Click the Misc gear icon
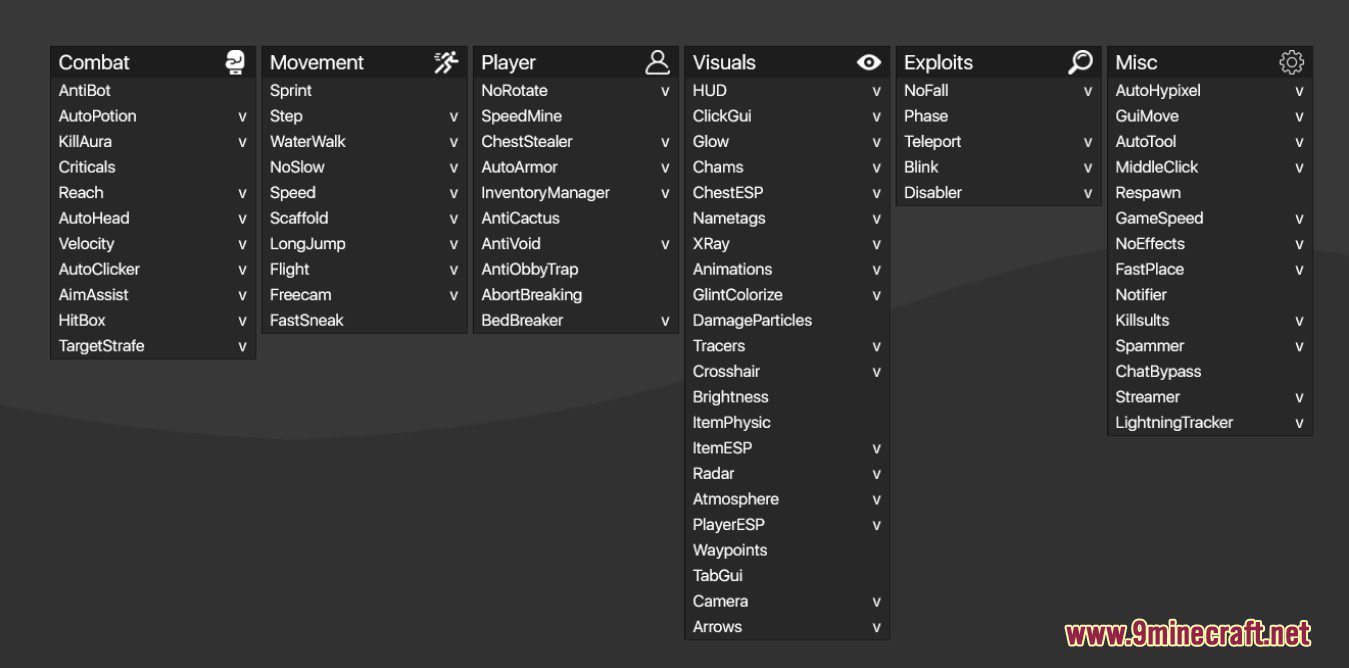Screen dimensions: 1349x668 point(1291,62)
